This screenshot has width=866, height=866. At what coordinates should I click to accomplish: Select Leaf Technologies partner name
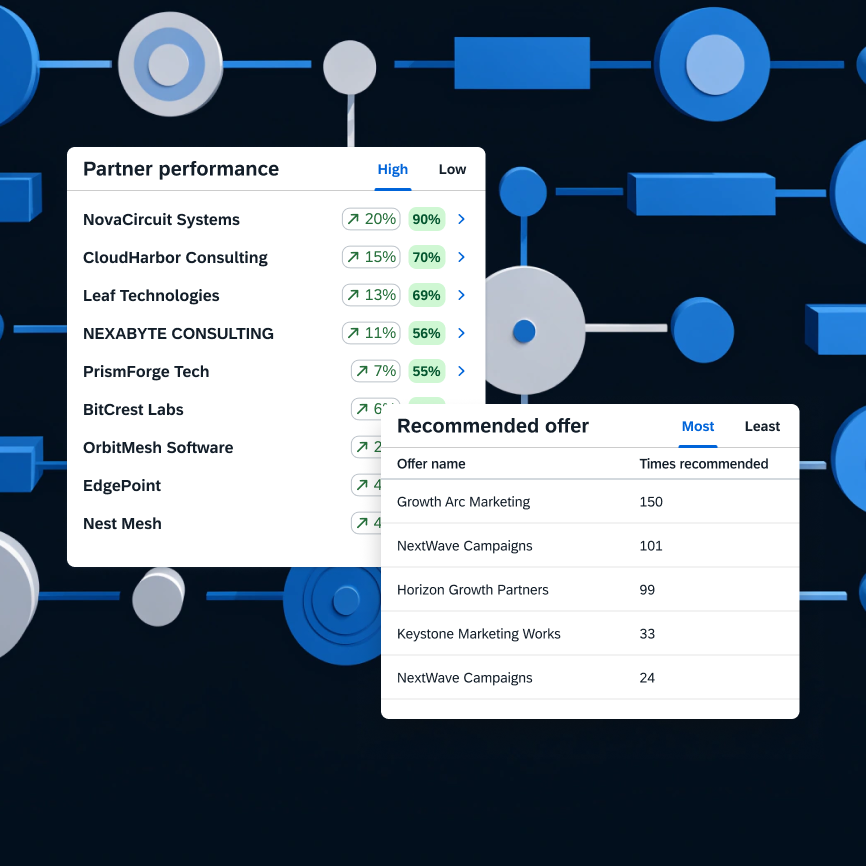pyautogui.click(x=151, y=296)
